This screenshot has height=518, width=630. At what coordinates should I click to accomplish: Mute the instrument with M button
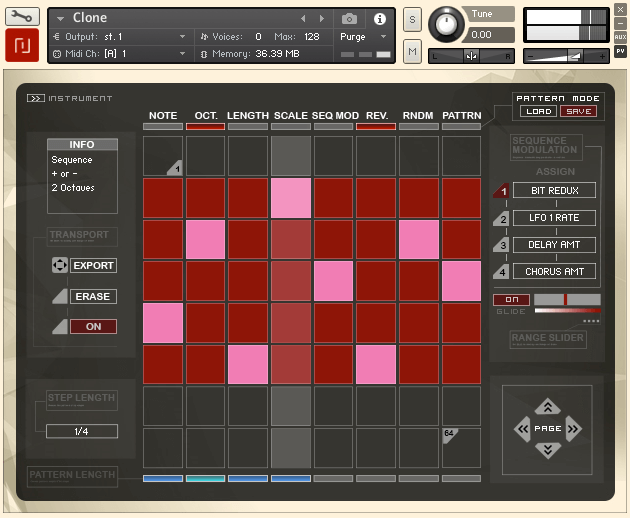pos(412,51)
